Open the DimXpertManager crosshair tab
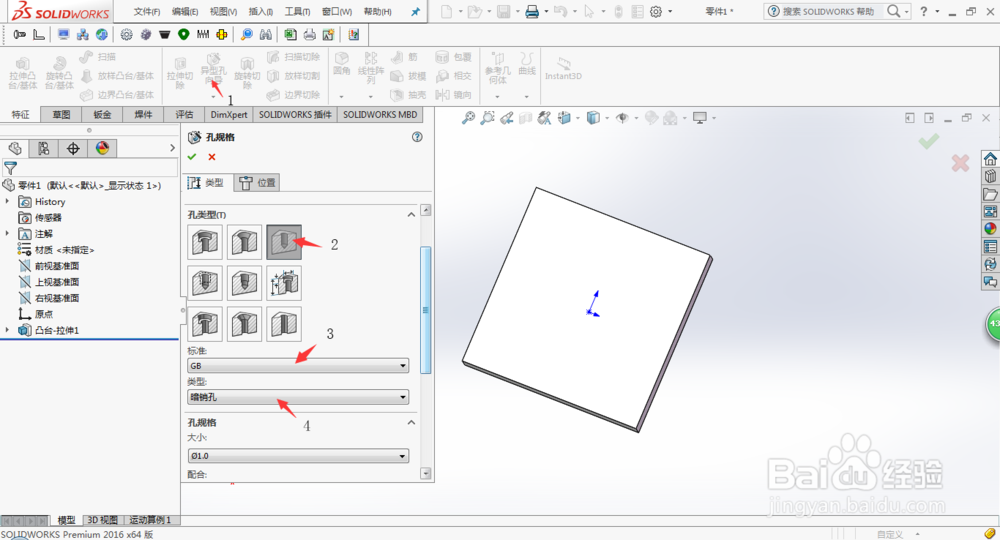1000x540 pixels. click(x=73, y=149)
